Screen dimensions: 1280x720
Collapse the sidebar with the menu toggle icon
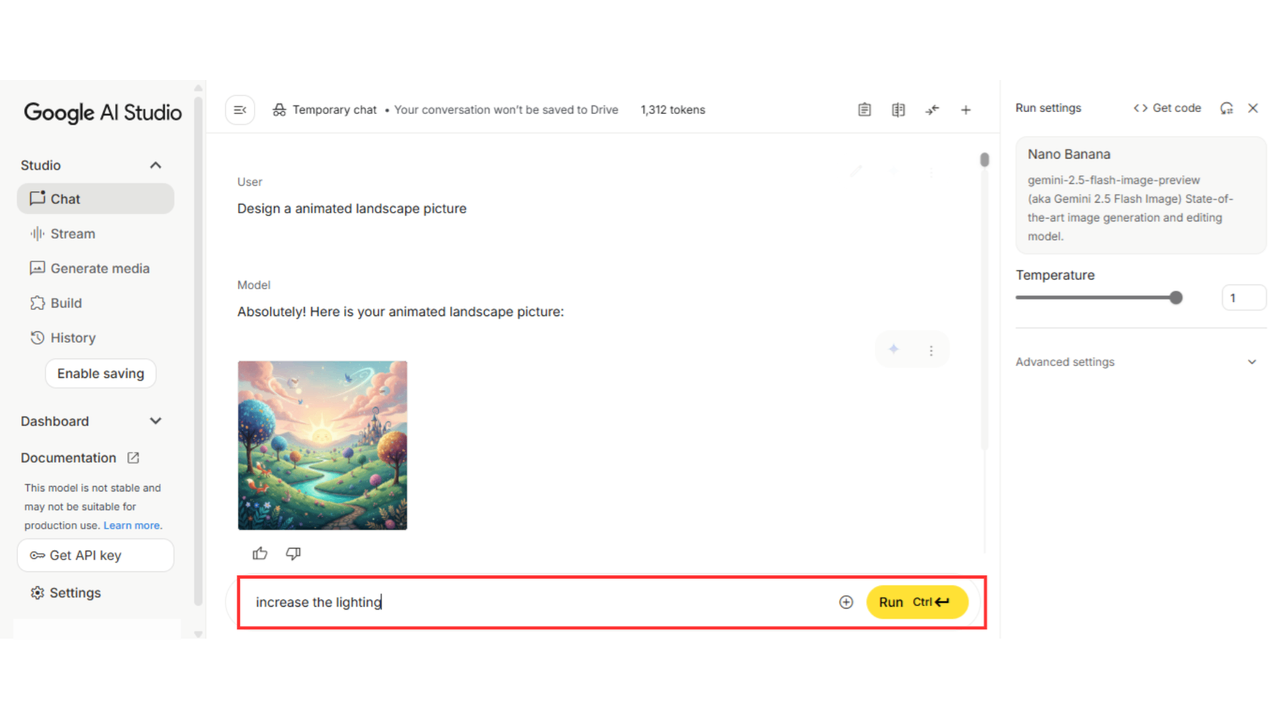pyautogui.click(x=240, y=110)
